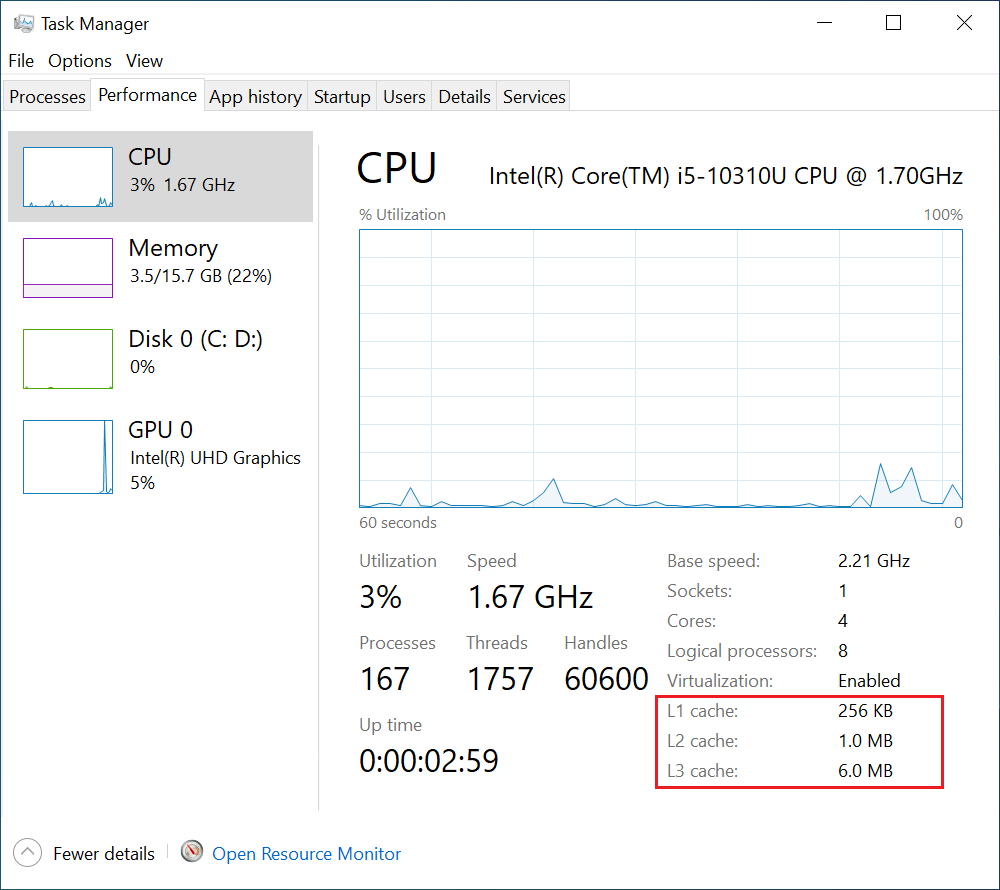Image resolution: width=1000 pixels, height=890 pixels.
Task: Select the Memory graph thumbnail
Action: point(67,267)
